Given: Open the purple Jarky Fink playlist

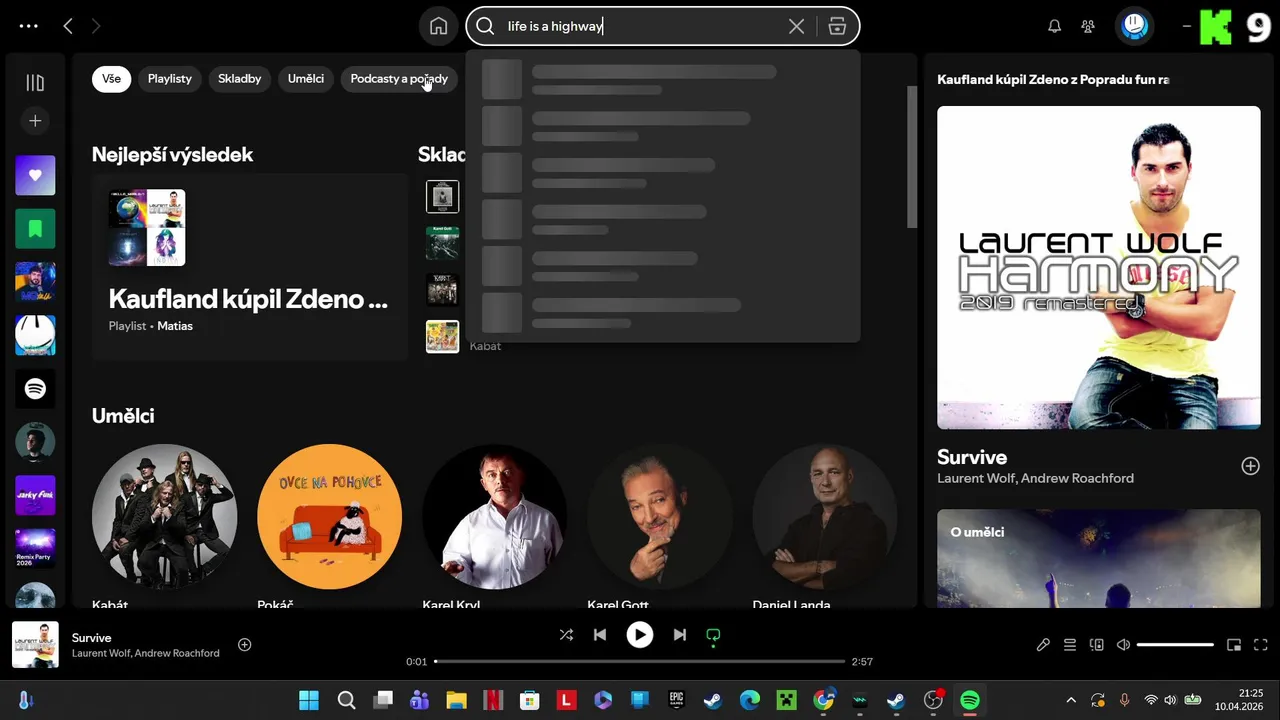Looking at the screenshot, I should pyautogui.click(x=35, y=495).
